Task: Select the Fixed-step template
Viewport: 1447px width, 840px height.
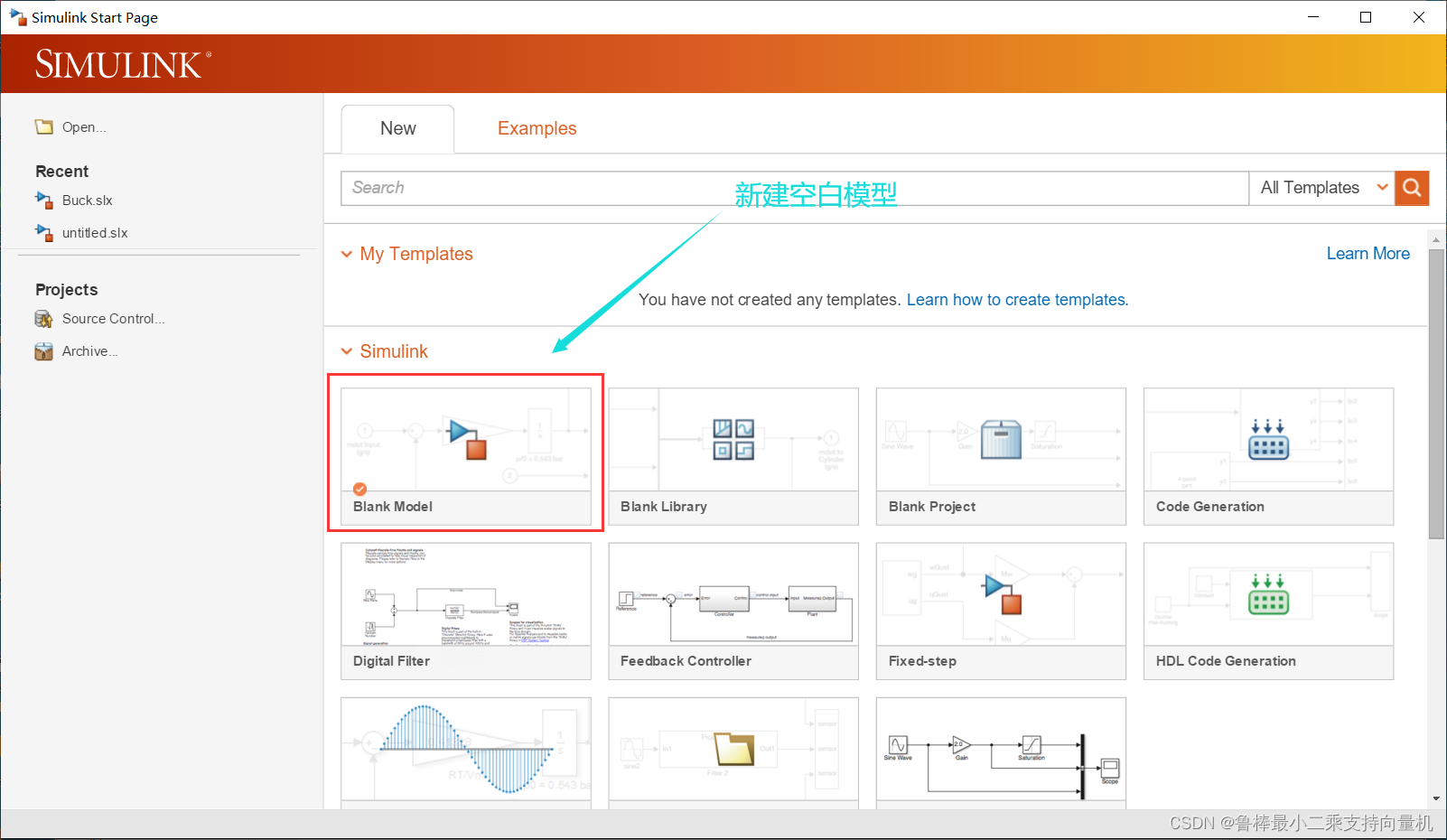Action: (1001, 611)
